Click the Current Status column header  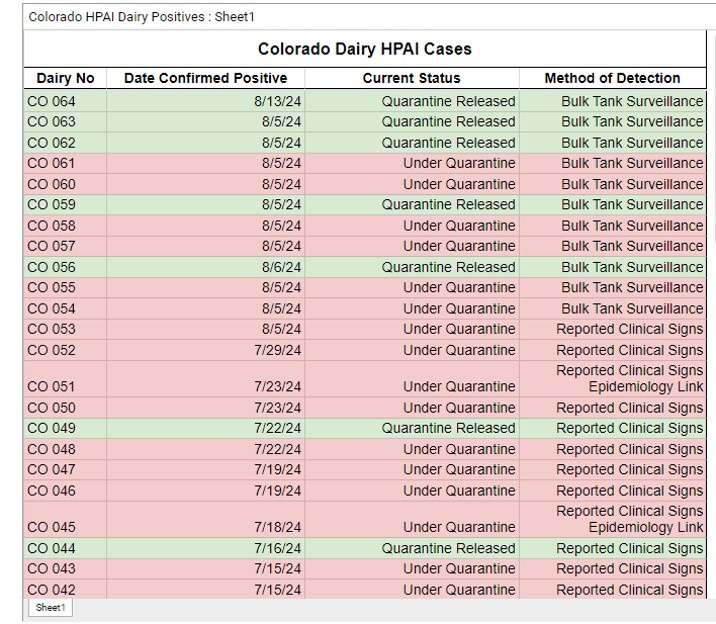pyautogui.click(x=411, y=78)
